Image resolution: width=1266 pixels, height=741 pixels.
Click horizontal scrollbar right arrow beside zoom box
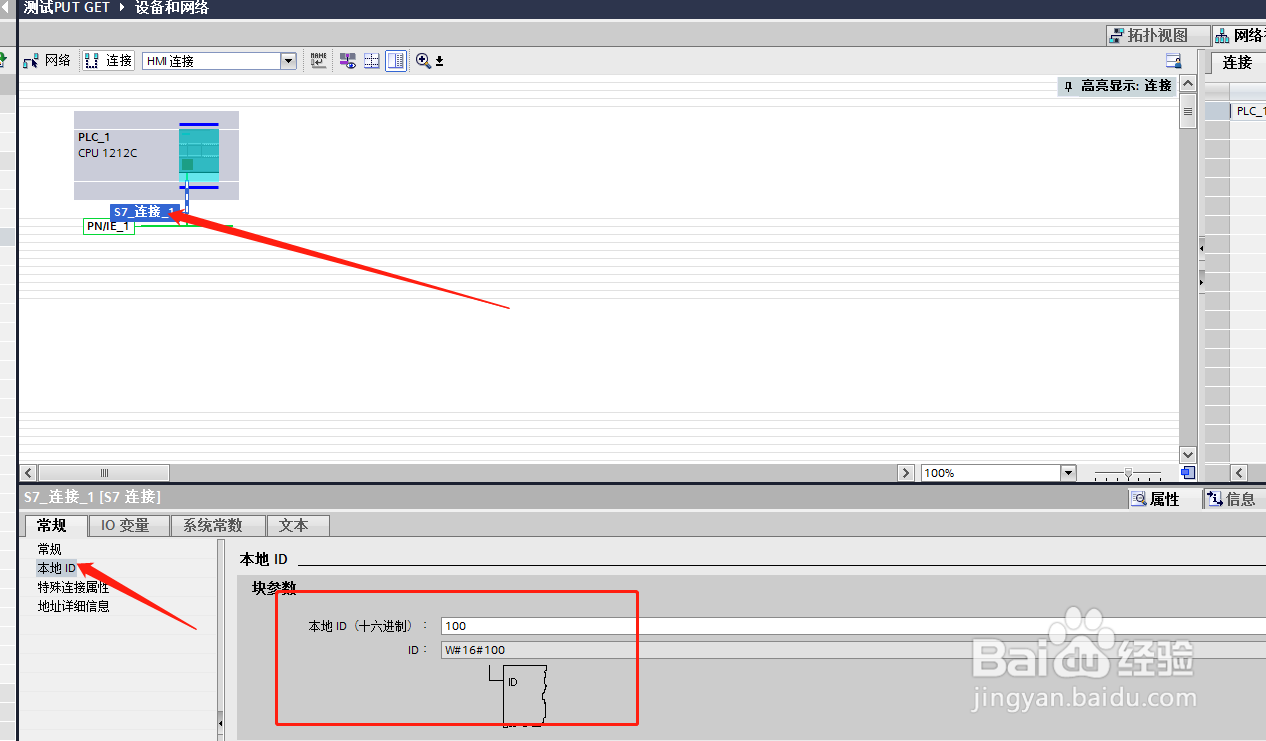click(x=906, y=473)
